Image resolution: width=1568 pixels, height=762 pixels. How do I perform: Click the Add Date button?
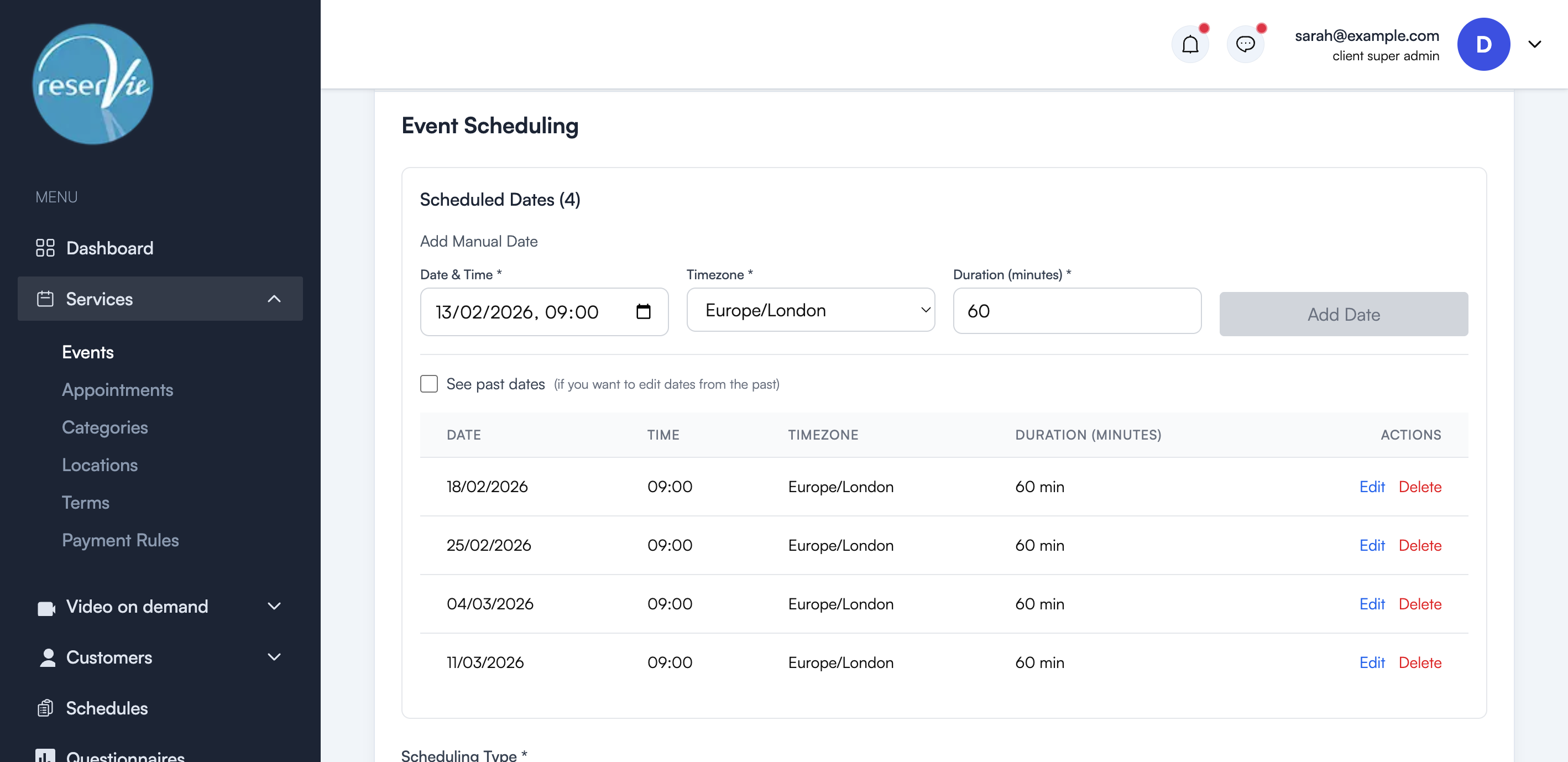pos(1344,314)
